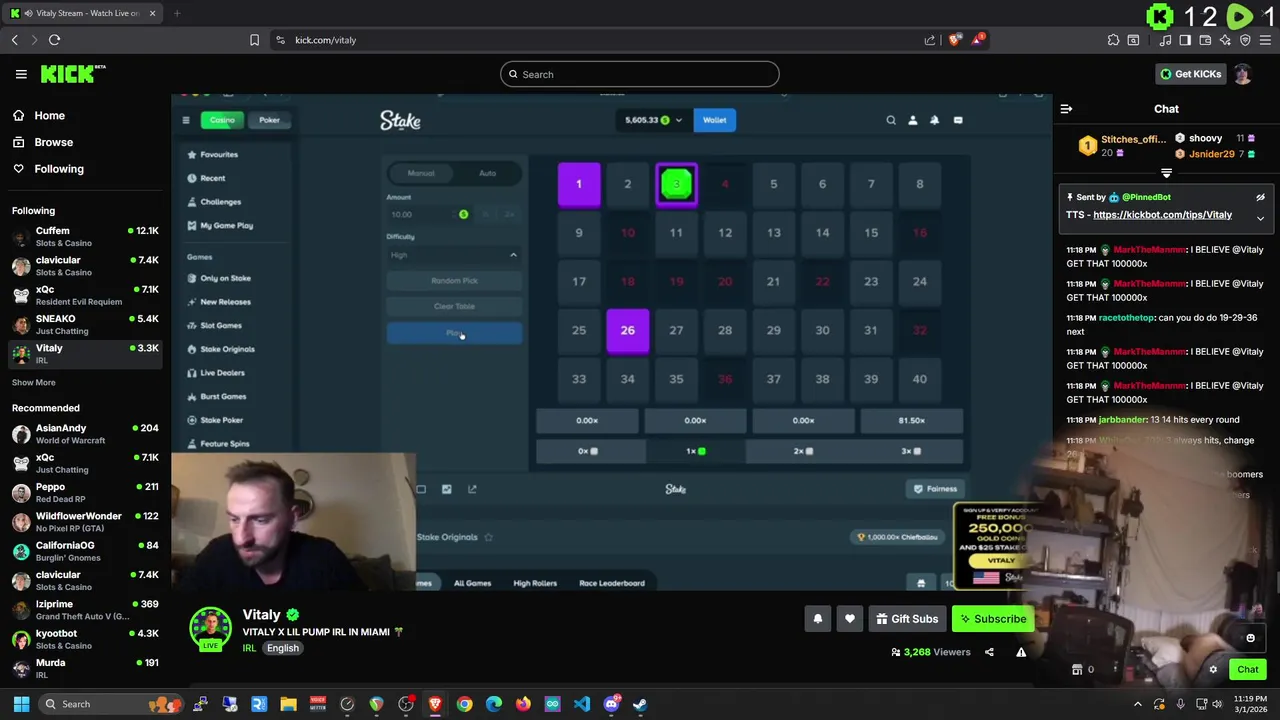Select the Casino tab in Stake
Screen dimensions: 1280x720
tap(222, 120)
